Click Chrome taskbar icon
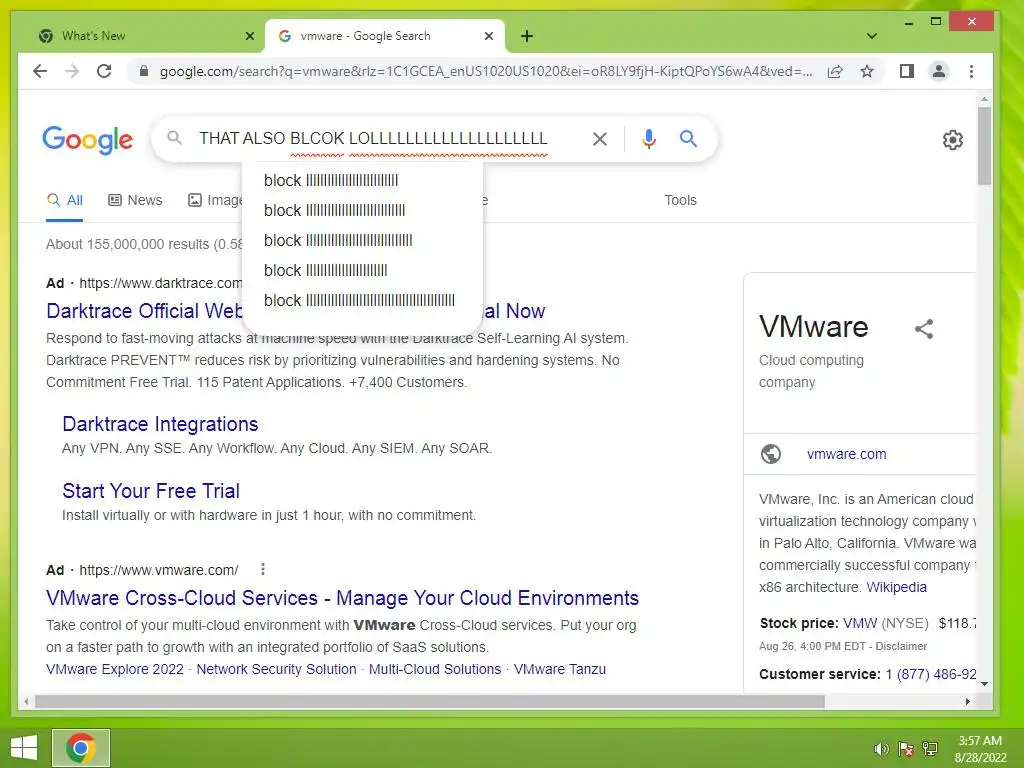Image resolution: width=1024 pixels, height=768 pixels. coord(81,748)
